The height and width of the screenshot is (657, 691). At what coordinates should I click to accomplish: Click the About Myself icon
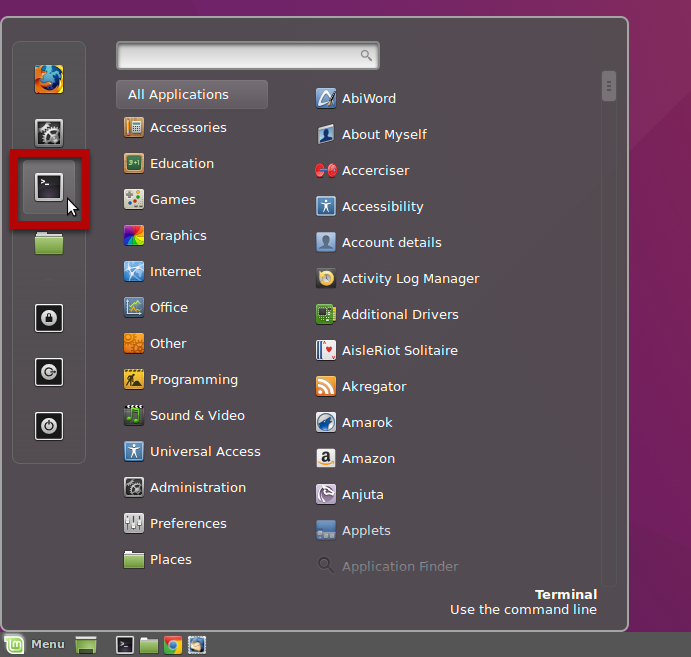coord(326,134)
